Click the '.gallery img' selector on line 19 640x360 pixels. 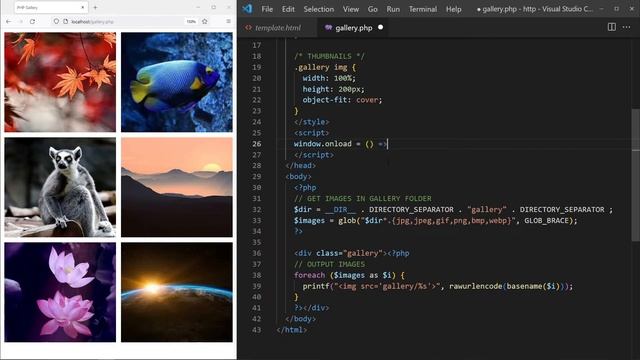point(320,67)
